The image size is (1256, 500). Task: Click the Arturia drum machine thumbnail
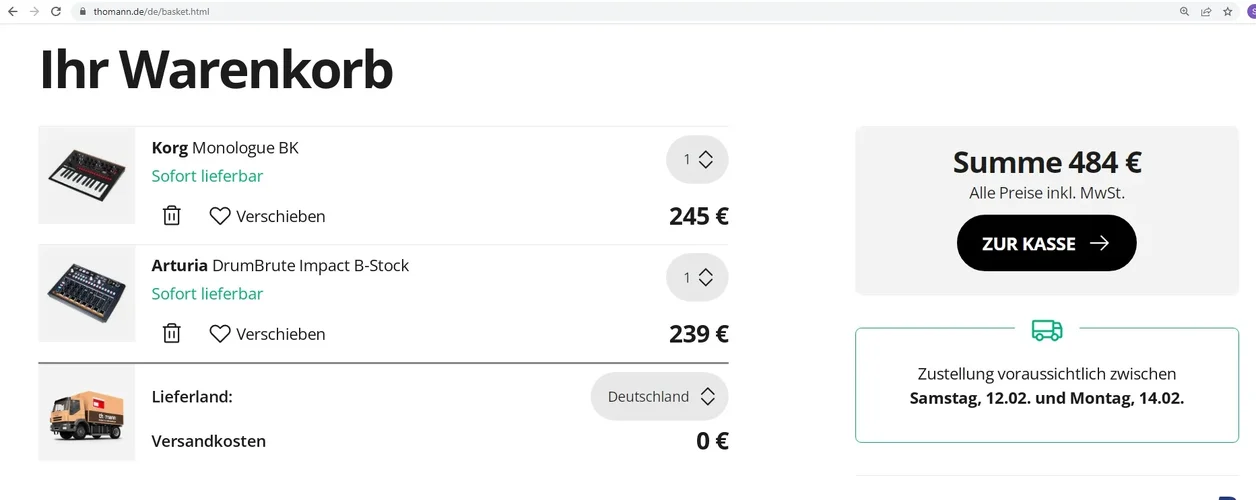coord(87,294)
